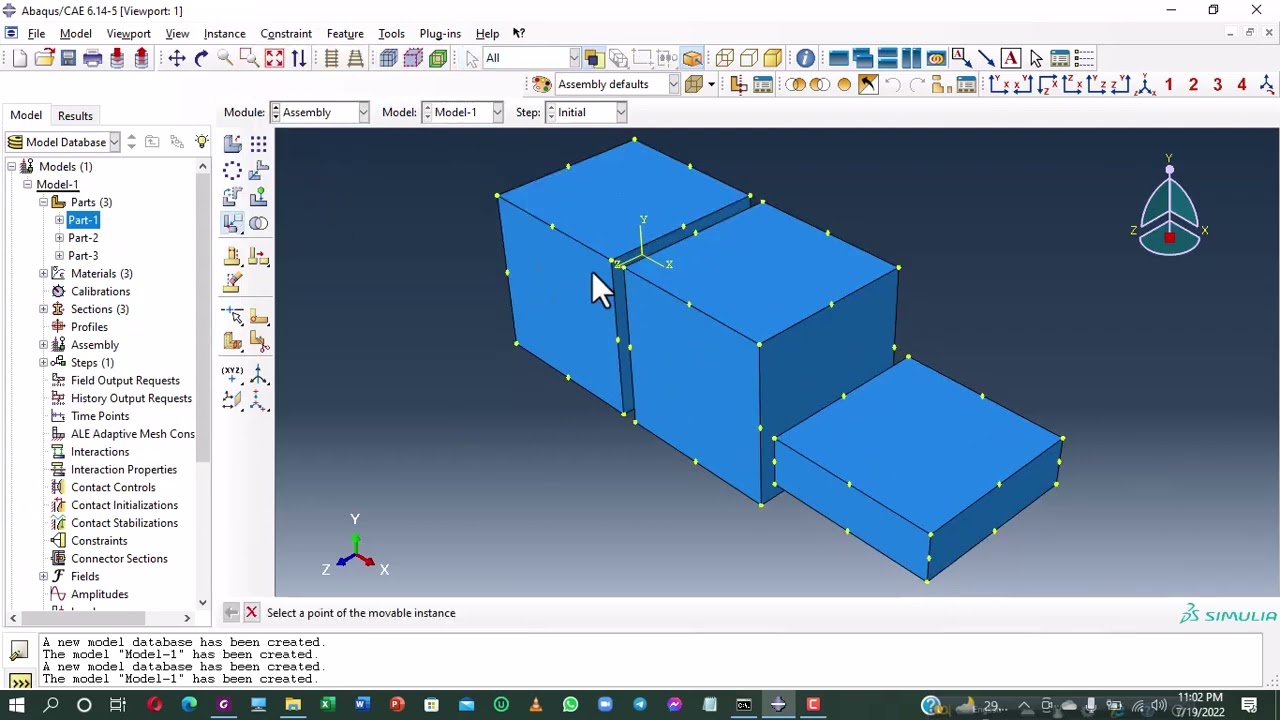Select the Linear Pattern tool
This screenshot has width=1280, height=720.
258,144
